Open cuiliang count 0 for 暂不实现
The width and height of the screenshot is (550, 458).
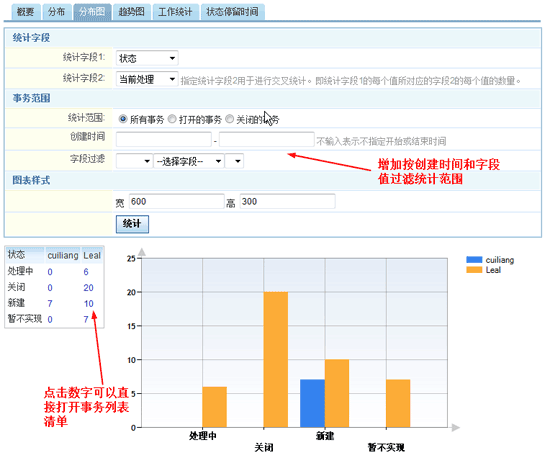point(50,319)
